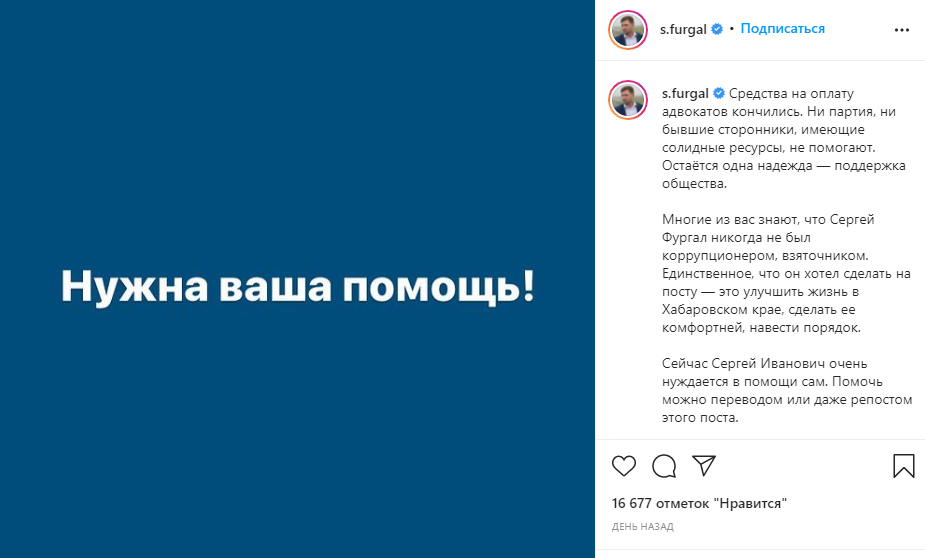Follow the account via Подписаться
The image size is (925, 558).
pyautogui.click(x=783, y=29)
